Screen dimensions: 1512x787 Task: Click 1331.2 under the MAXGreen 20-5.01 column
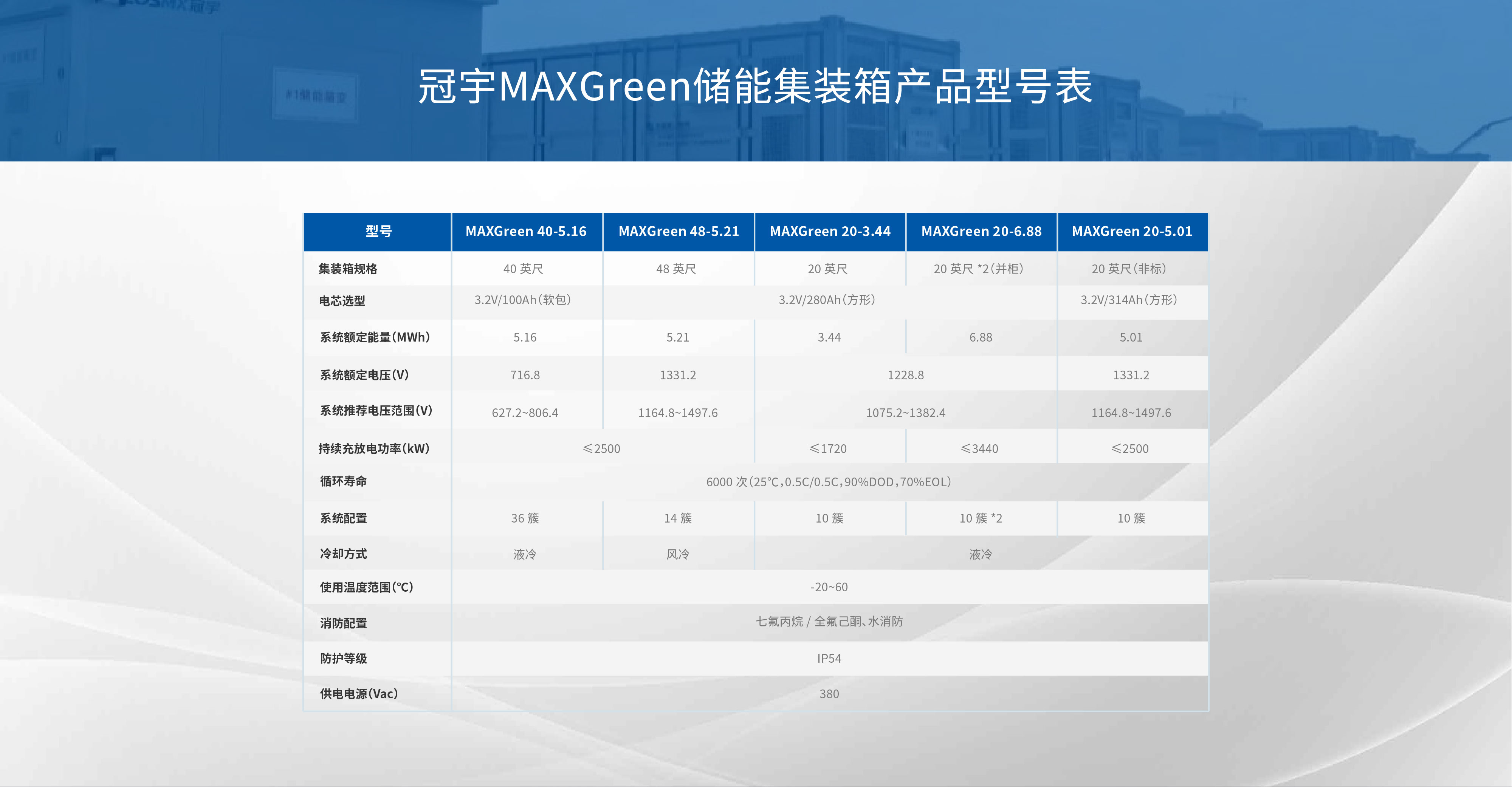click(1131, 375)
